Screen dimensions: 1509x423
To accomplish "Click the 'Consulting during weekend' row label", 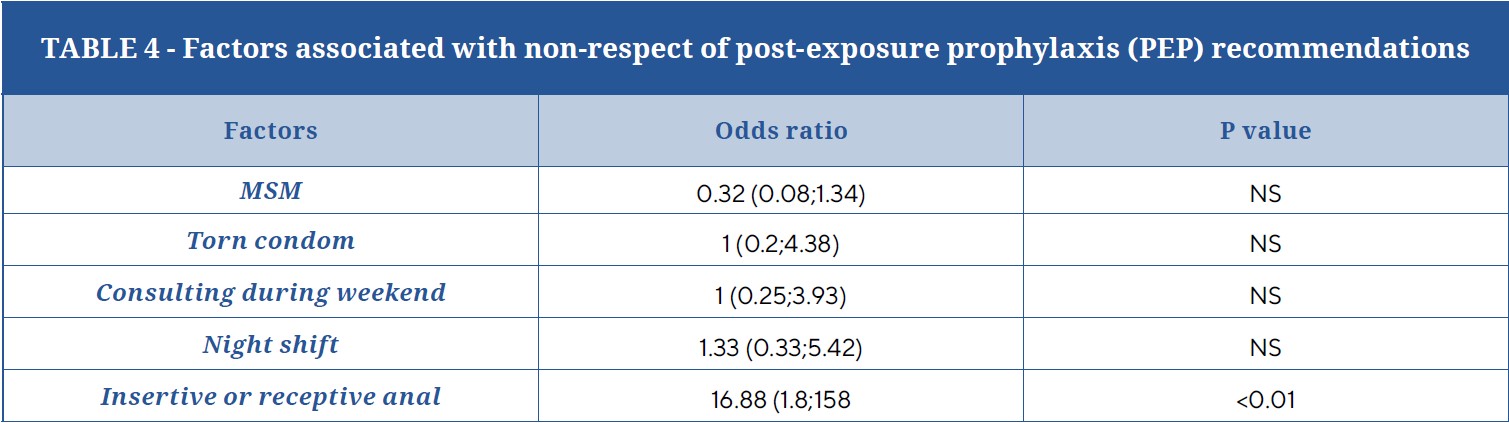I will 271,294.
